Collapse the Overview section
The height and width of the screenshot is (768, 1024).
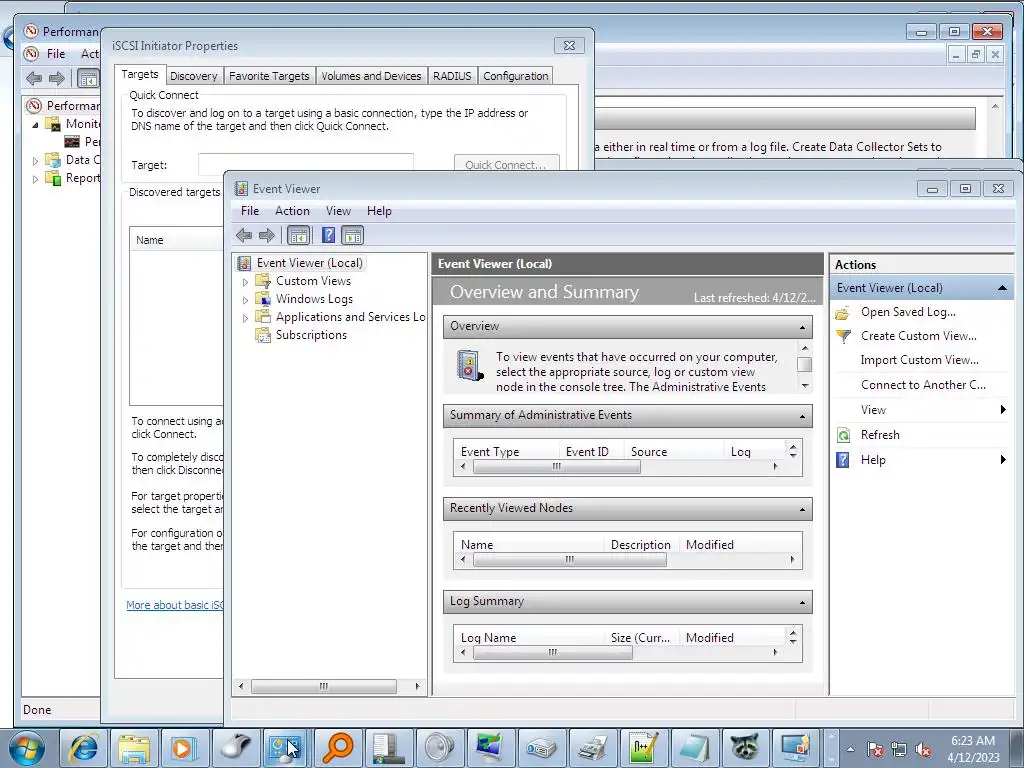803,327
